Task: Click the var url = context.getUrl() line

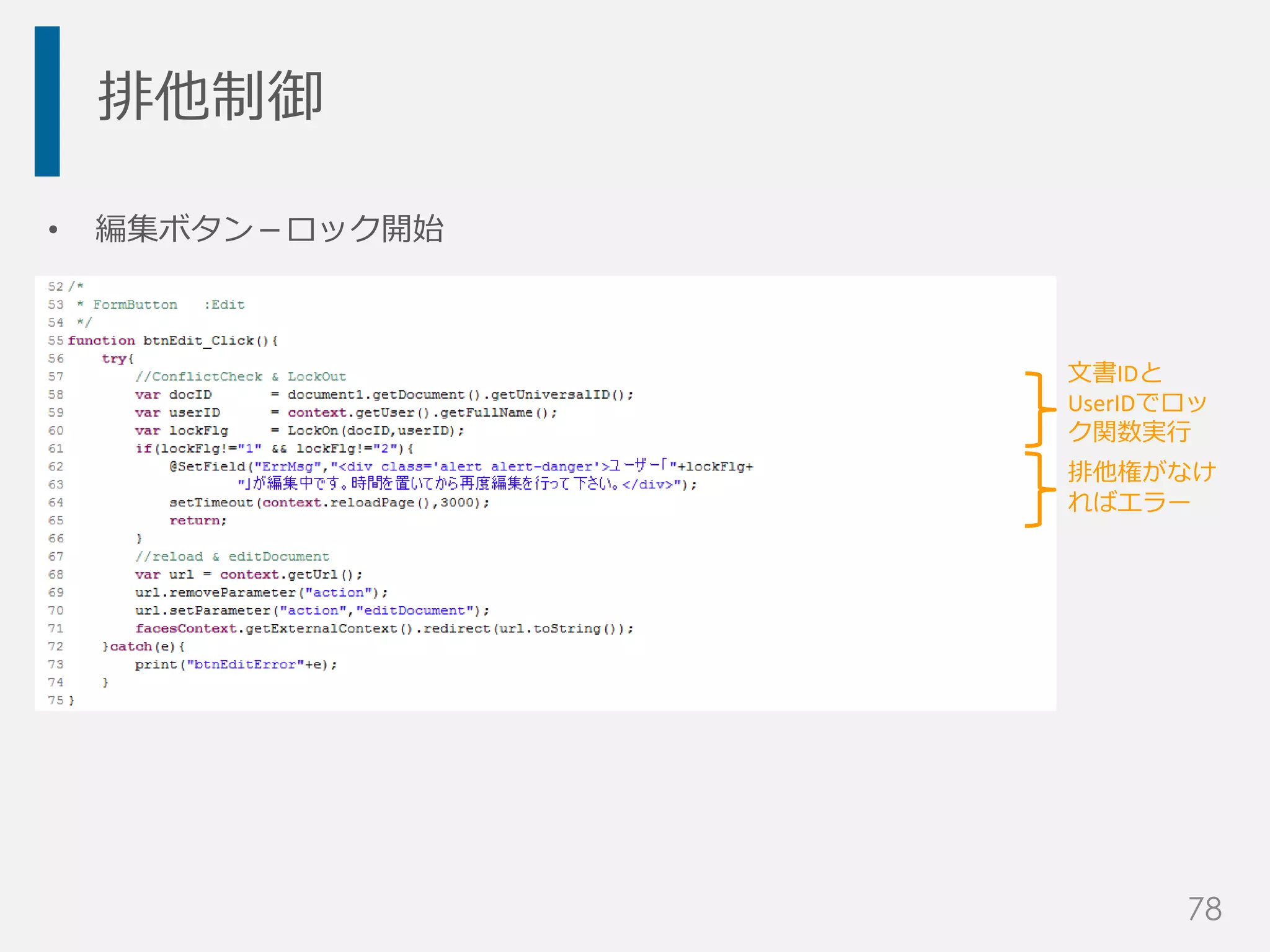Action: [249, 574]
